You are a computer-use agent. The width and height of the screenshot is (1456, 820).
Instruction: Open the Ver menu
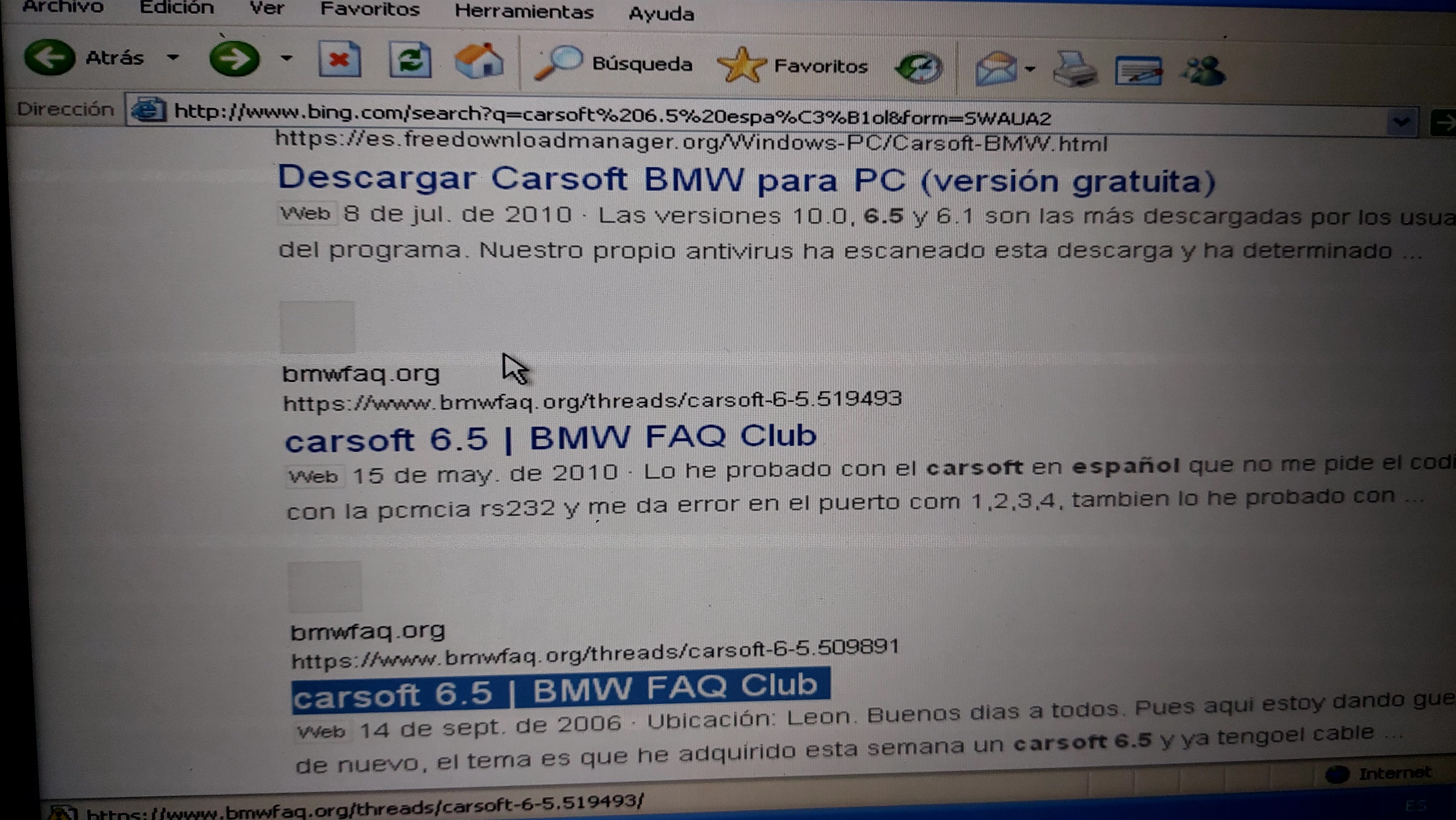[267, 9]
